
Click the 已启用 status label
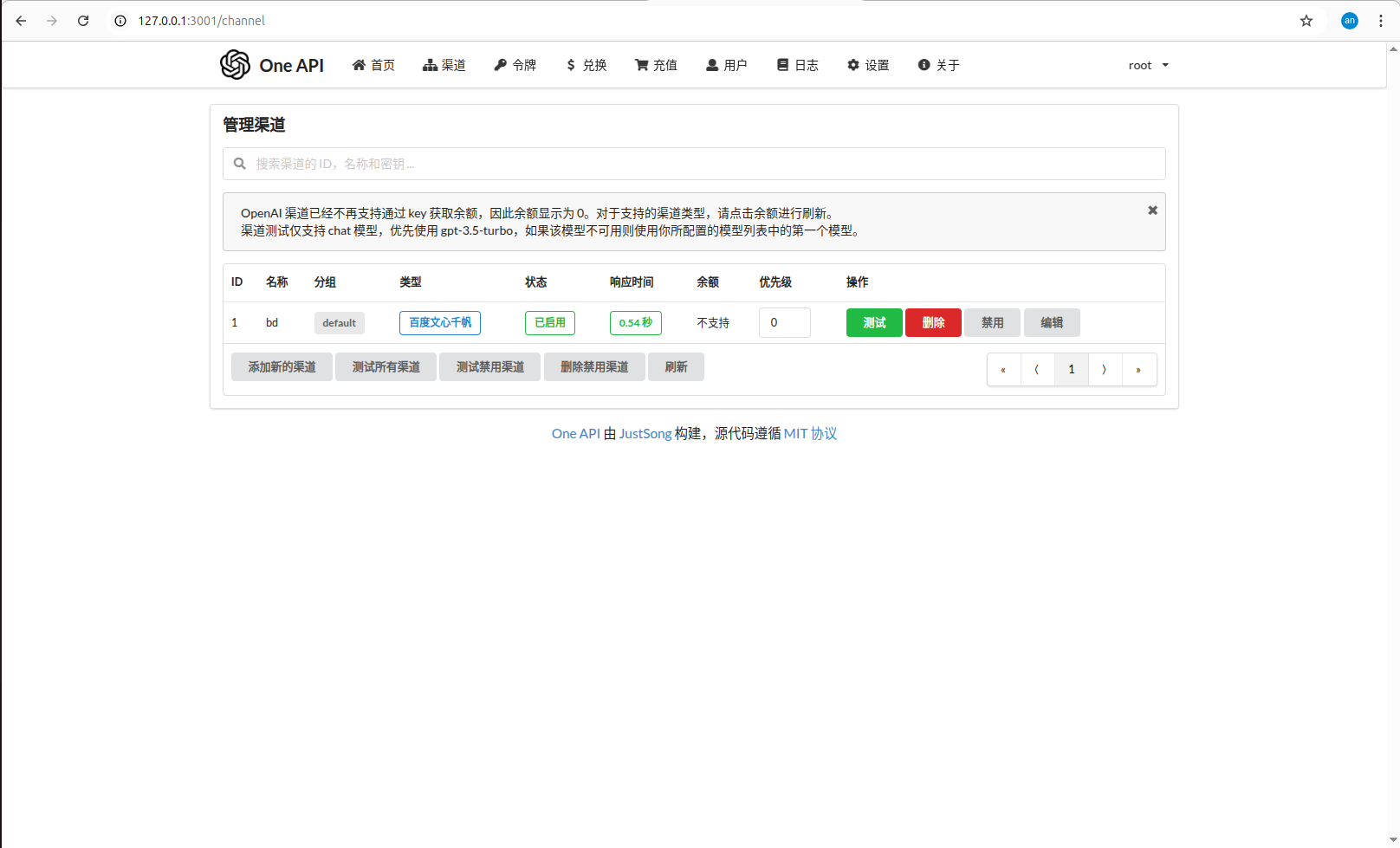pyautogui.click(x=549, y=323)
